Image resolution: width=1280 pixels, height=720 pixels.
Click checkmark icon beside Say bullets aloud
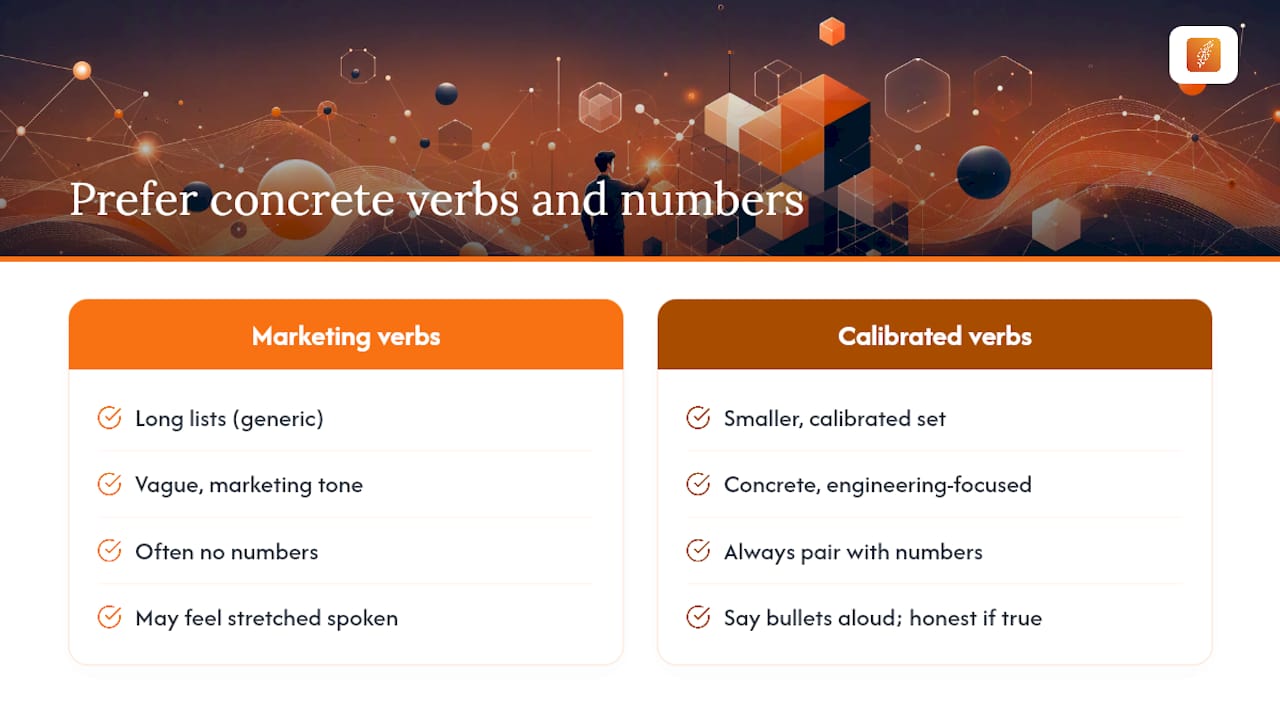pos(698,618)
